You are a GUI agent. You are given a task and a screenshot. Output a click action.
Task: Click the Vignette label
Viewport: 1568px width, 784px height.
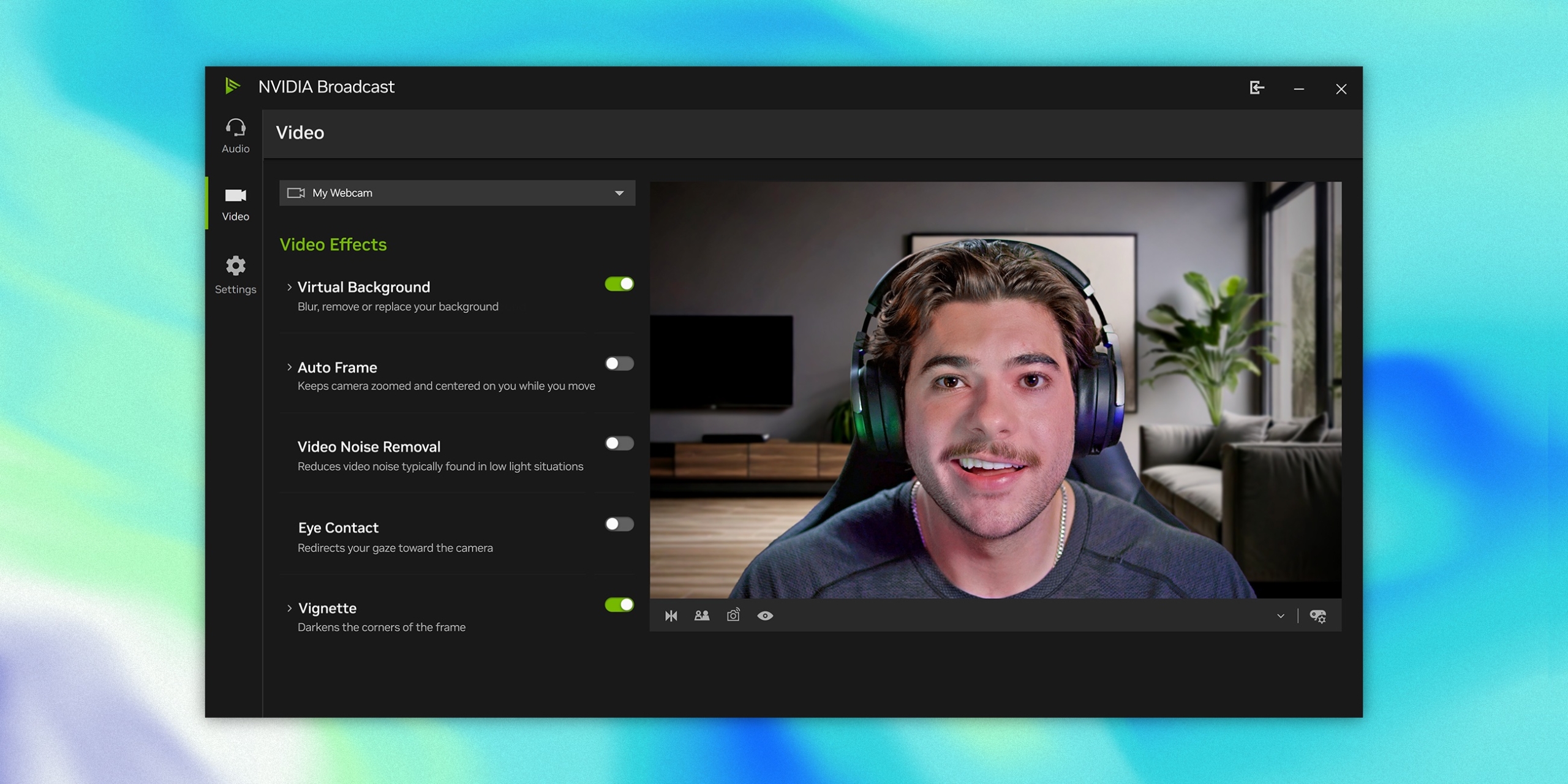(x=327, y=608)
